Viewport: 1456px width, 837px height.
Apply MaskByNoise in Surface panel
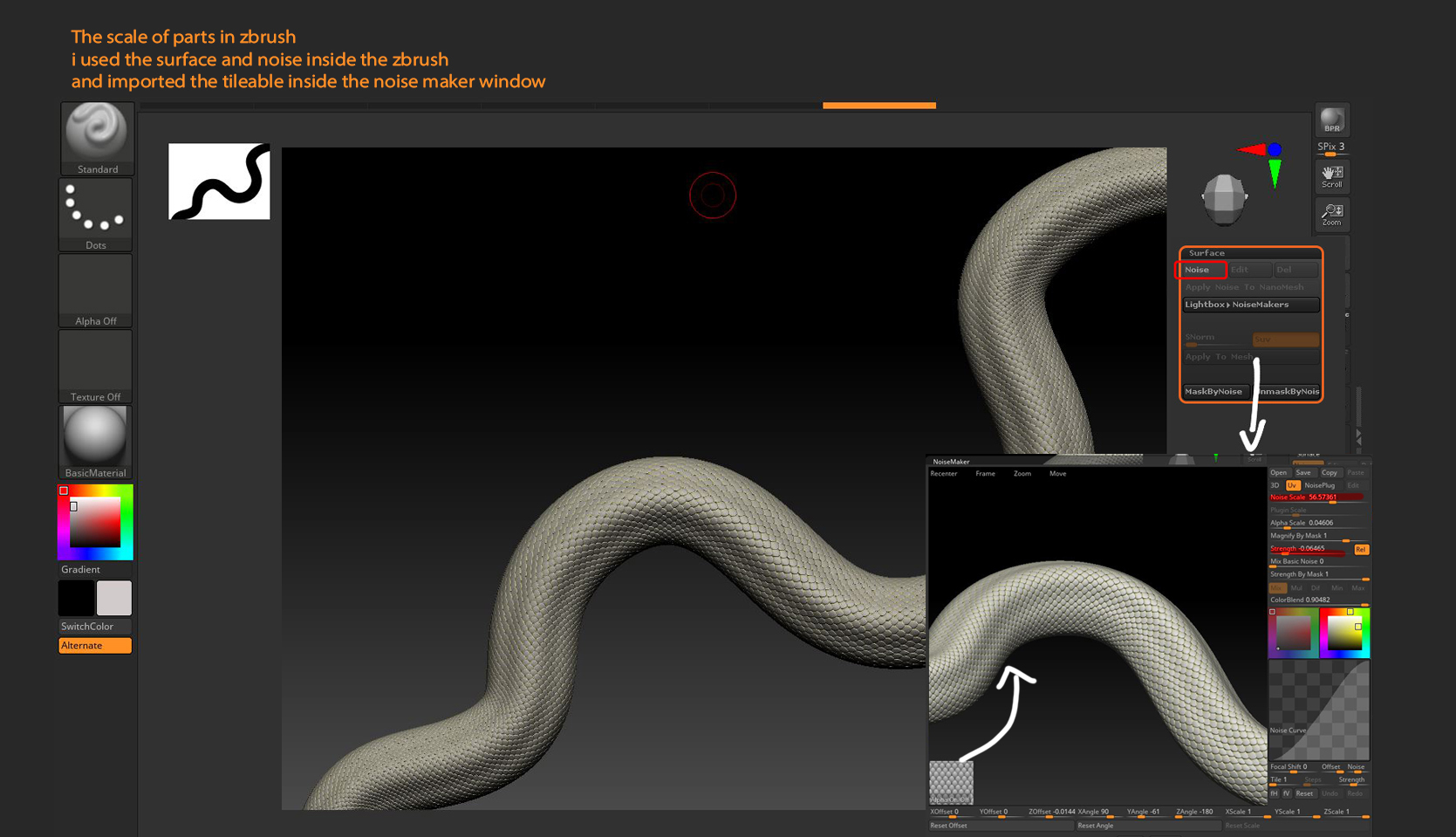1214,391
